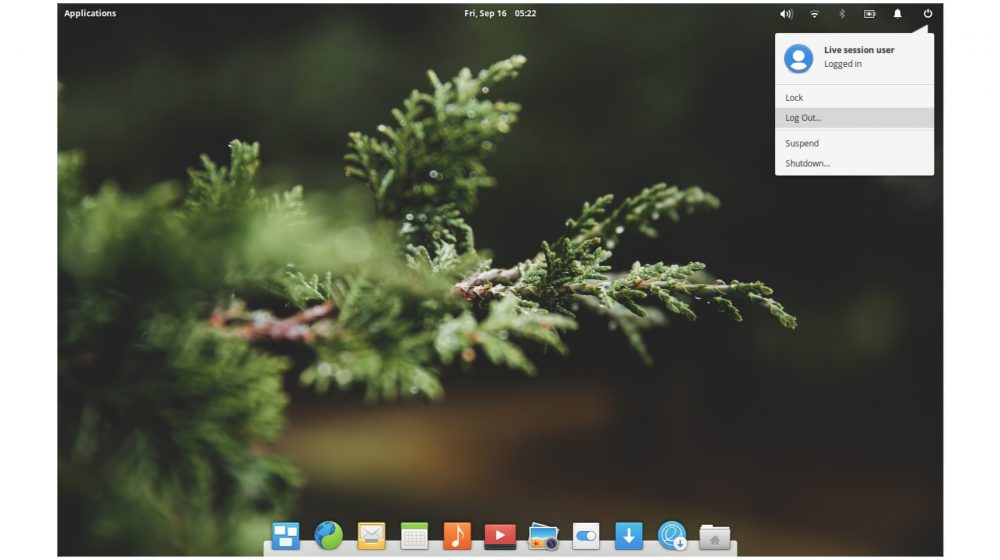Launch the Music app with the orange note
The height and width of the screenshot is (560, 1000).
[x=457, y=536]
